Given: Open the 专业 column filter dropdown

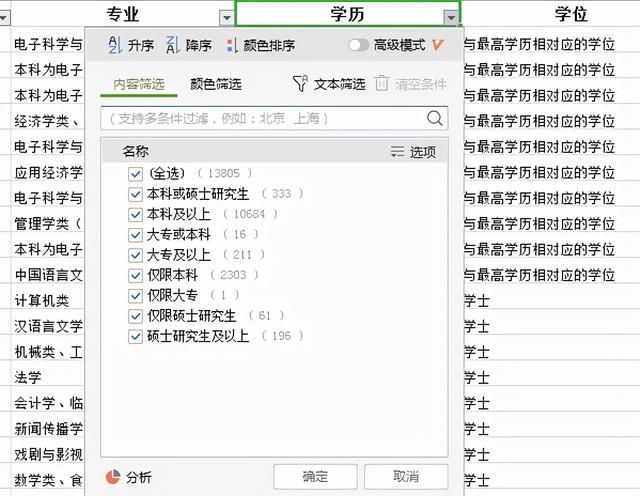Looking at the screenshot, I should pyautogui.click(x=226, y=18).
